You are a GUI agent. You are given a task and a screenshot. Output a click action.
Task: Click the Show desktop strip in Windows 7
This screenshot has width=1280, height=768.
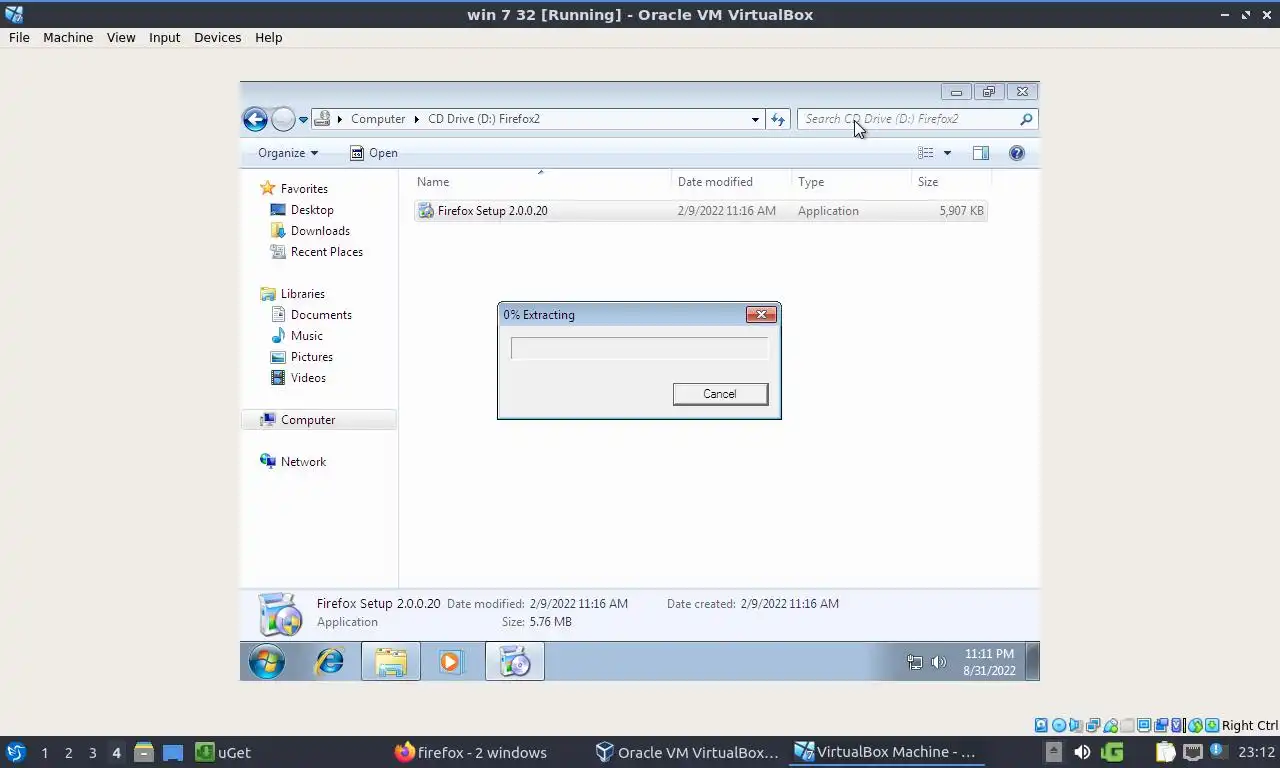(x=1033, y=661)
